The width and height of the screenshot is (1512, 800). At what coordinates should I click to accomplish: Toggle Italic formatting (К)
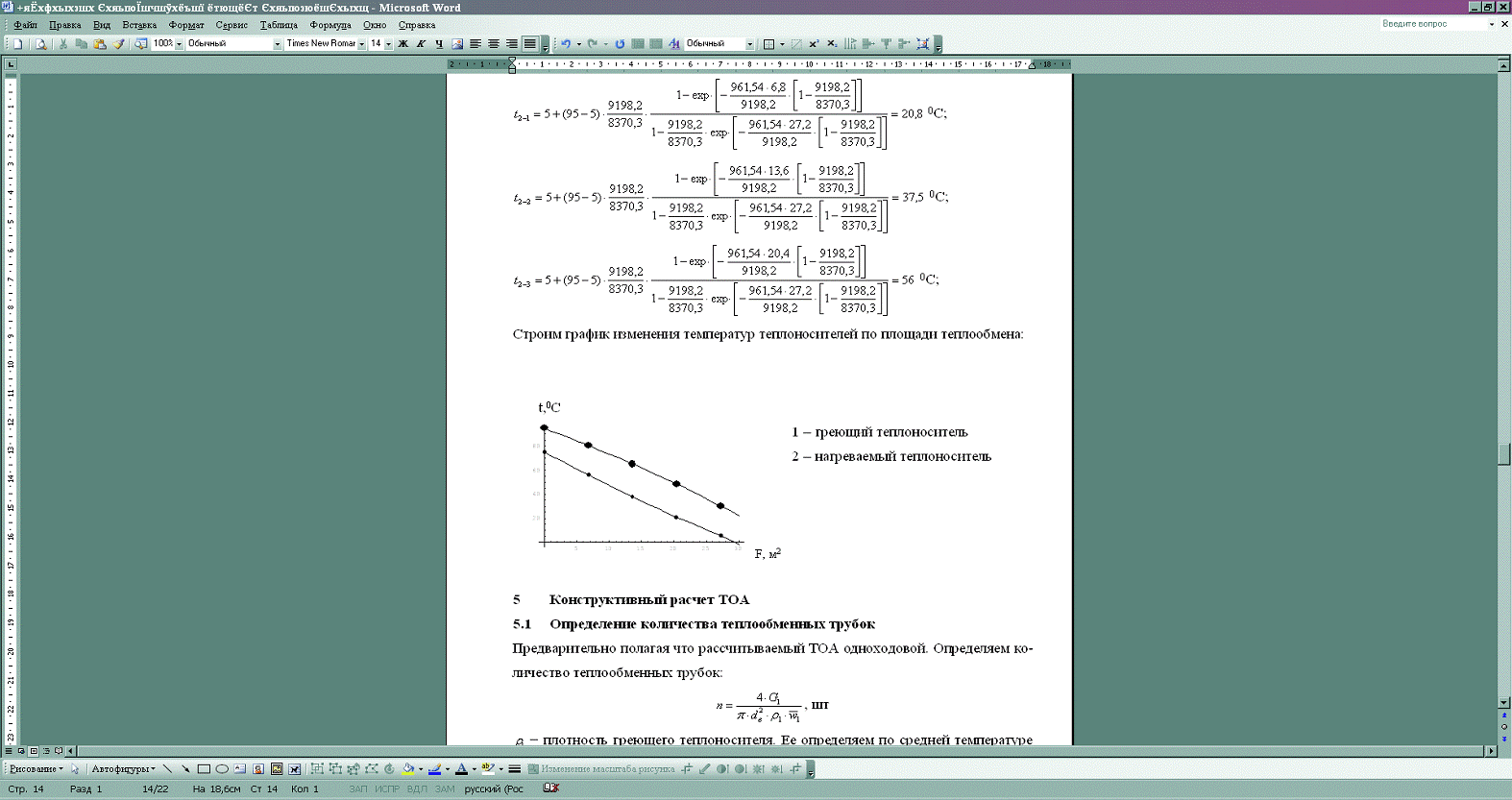422,44
